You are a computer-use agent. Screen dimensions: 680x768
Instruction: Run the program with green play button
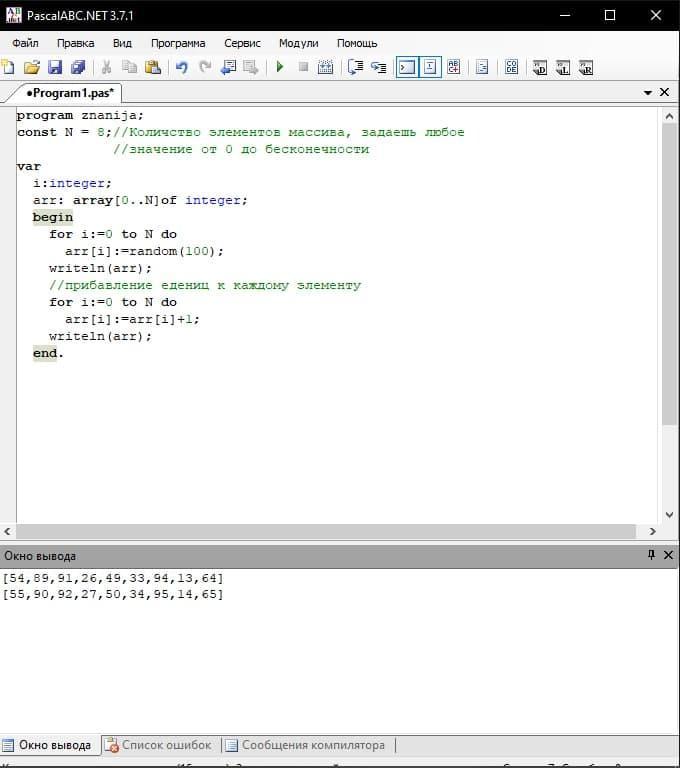[280, 67]
